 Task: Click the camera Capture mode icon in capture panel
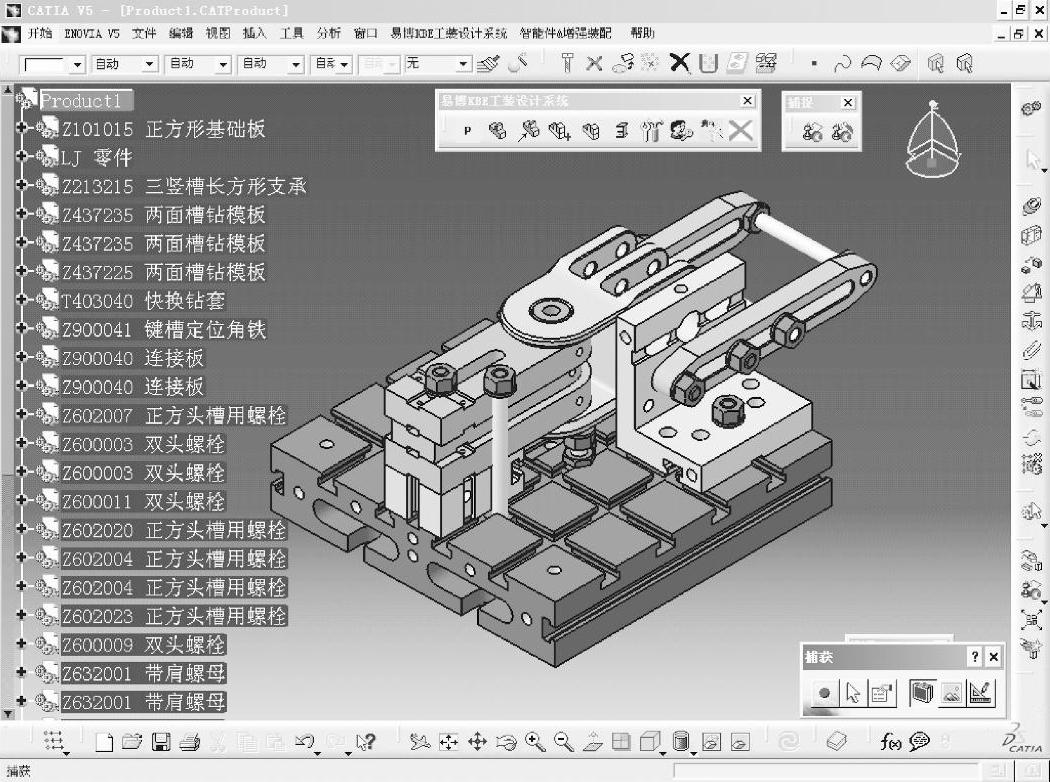click(x=922, y=692)
